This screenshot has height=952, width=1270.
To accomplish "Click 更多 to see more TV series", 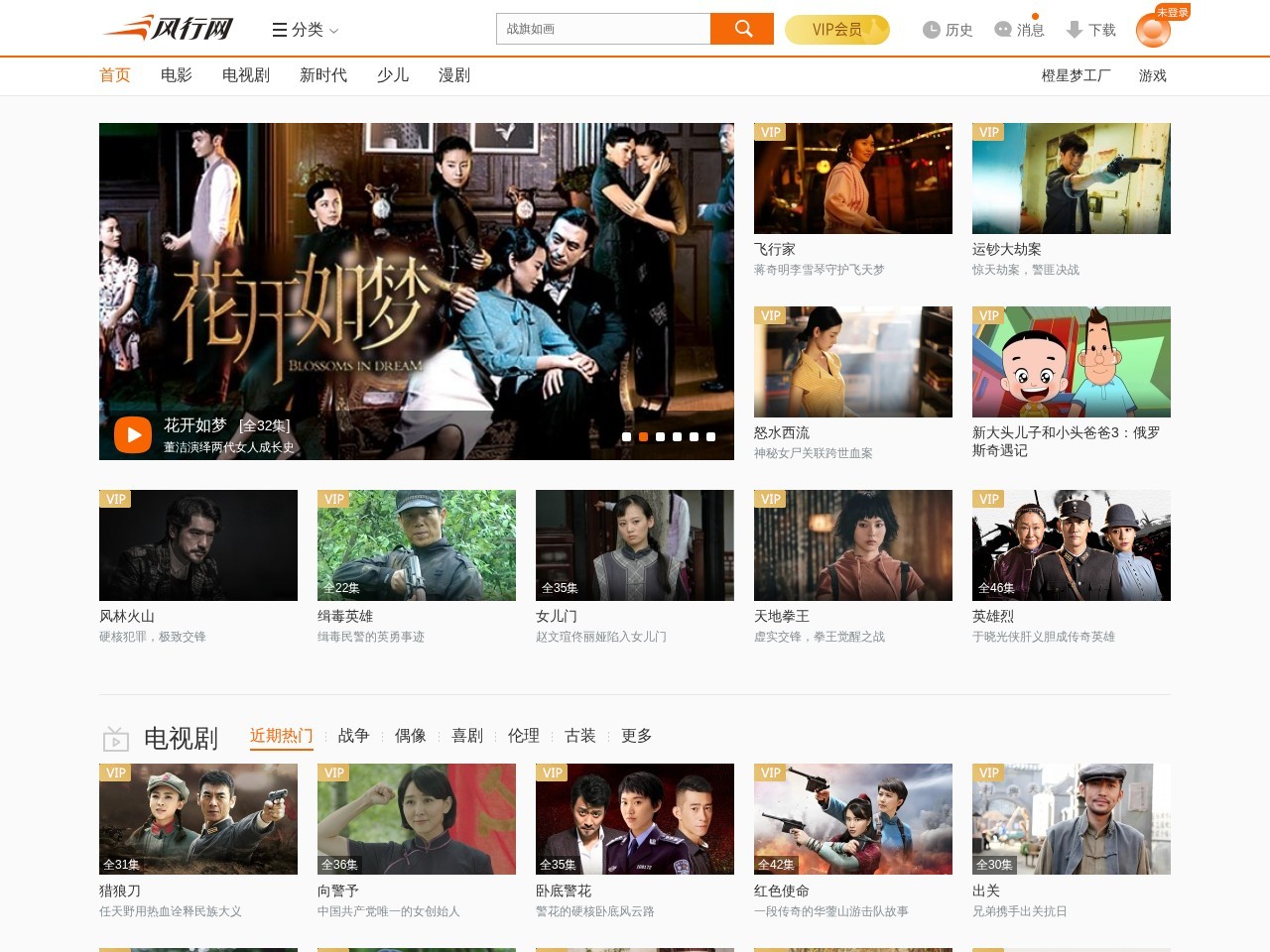I will (637, 736).
